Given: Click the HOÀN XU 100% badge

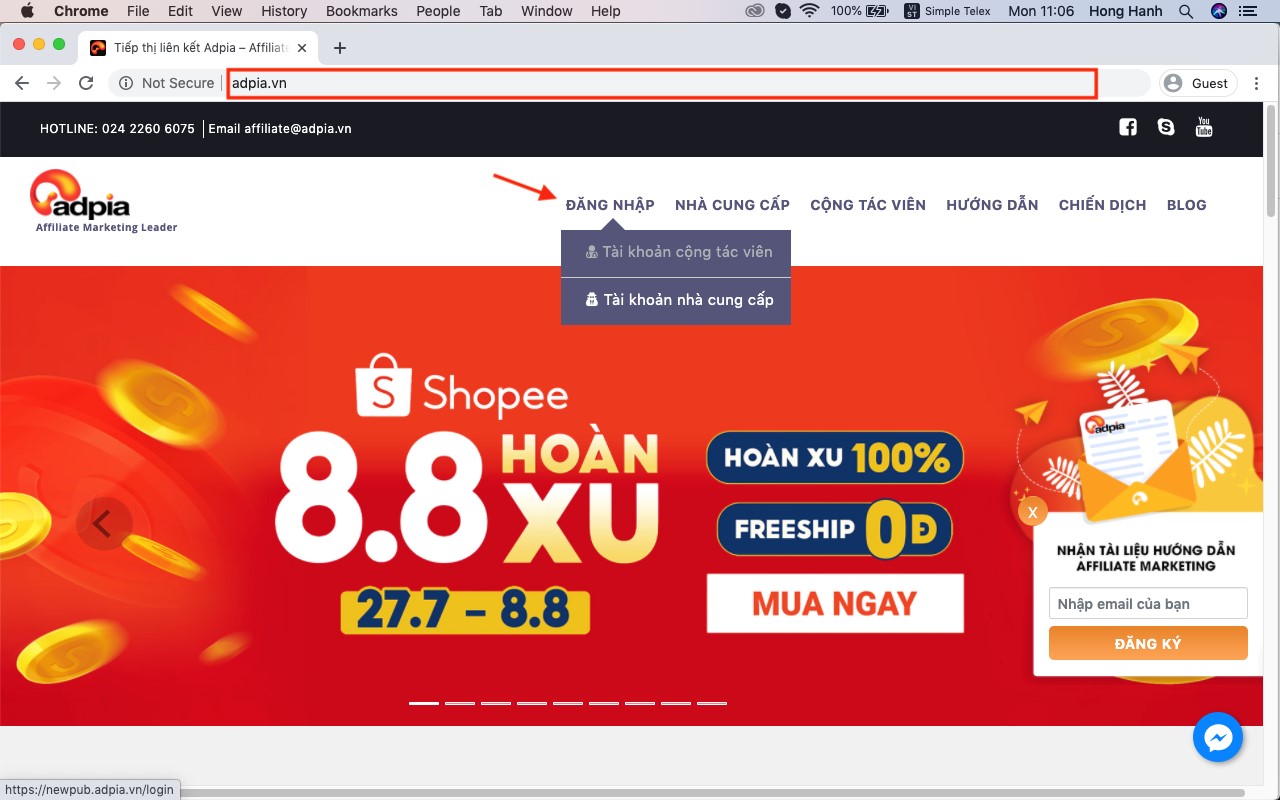Looking at the screenshot, I should pyautogui.click(x=835, y=458).
